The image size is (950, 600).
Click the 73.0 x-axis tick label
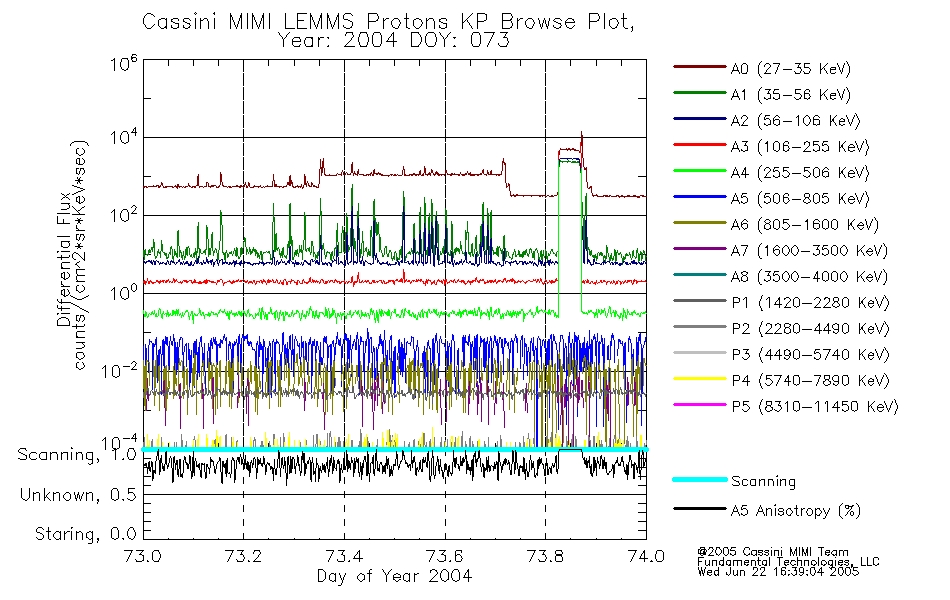pyautogui.click(x=143, y=556)
